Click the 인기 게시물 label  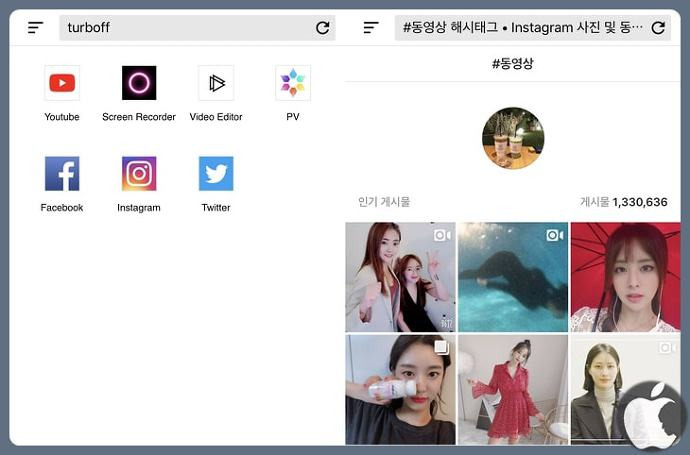(384, 202)
